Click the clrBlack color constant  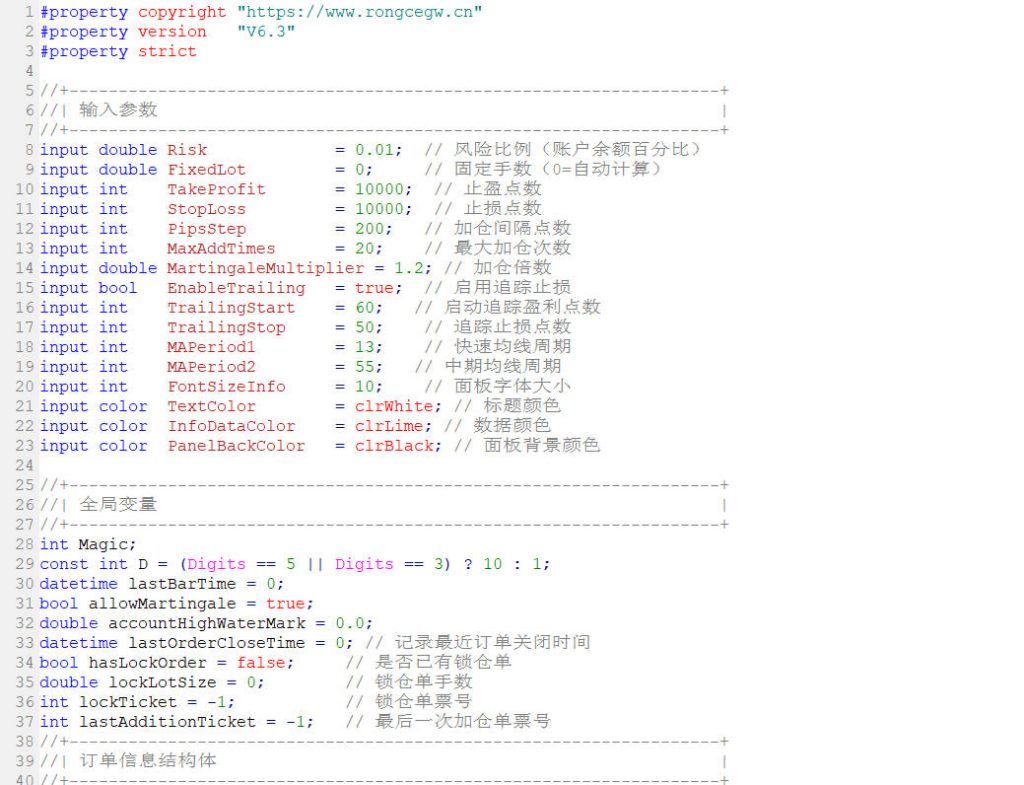point(394,446)
